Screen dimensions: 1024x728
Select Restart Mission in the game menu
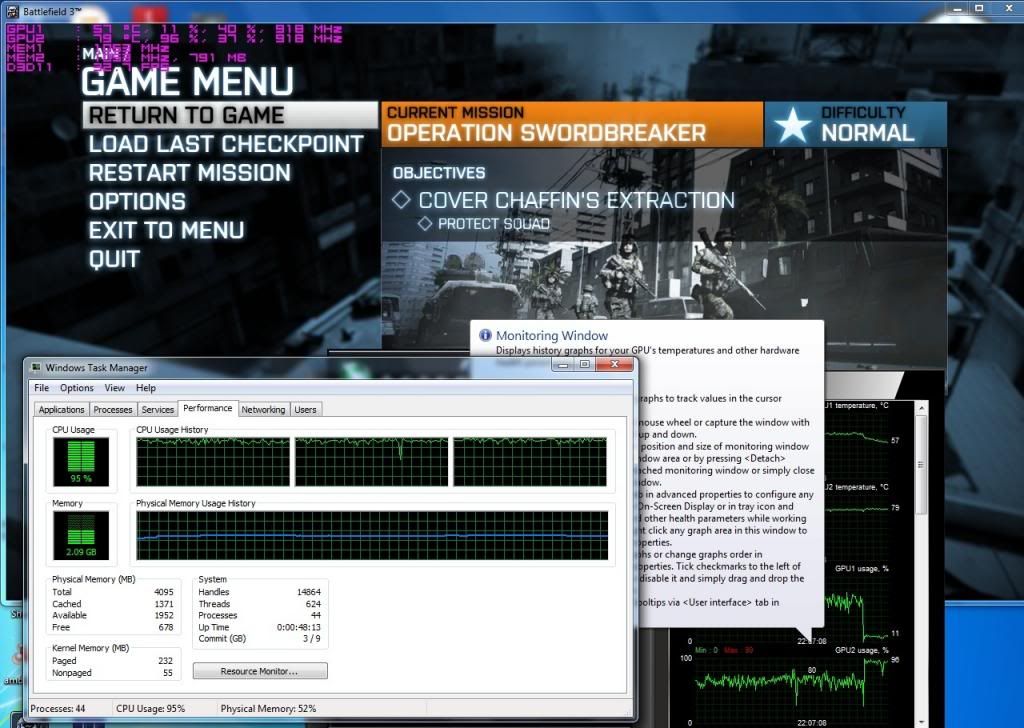(x=189, y=172)
